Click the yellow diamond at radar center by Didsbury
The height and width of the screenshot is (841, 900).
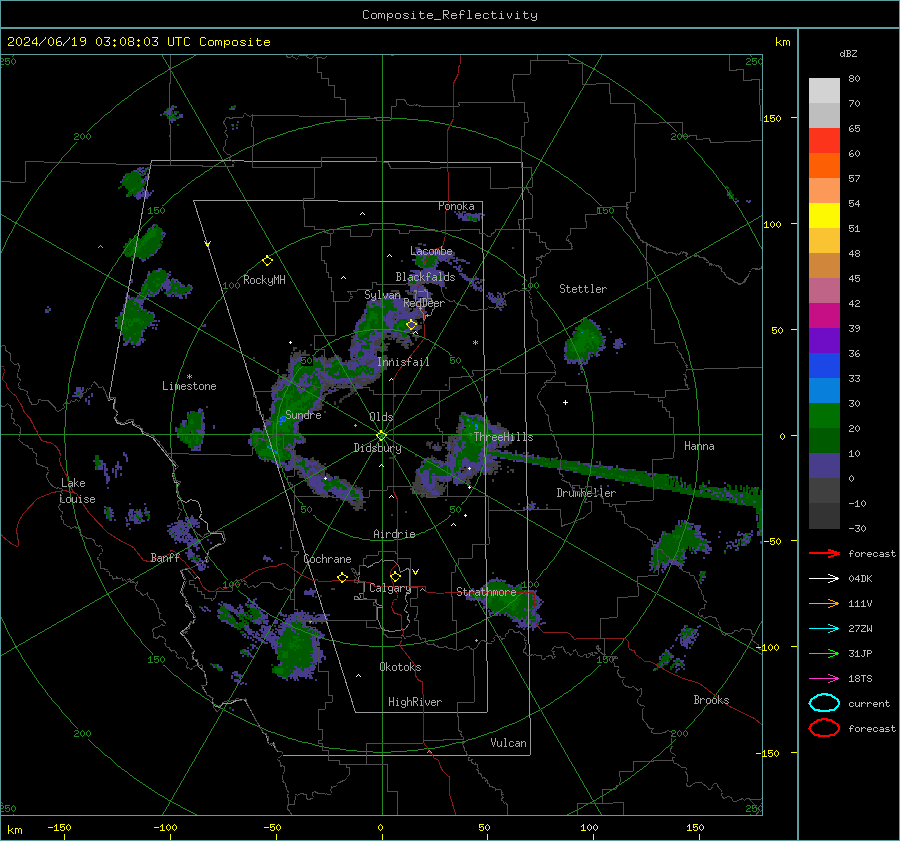pos(381,436)
